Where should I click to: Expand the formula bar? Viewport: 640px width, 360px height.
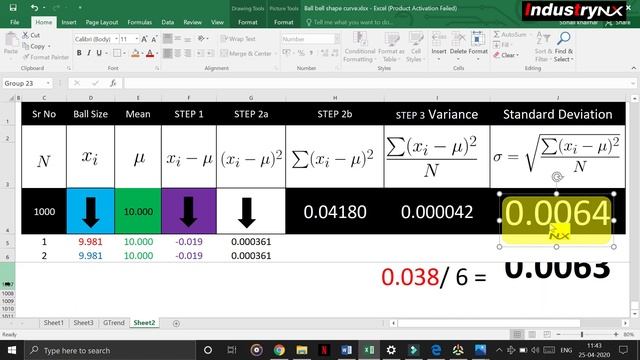point(633,83)
